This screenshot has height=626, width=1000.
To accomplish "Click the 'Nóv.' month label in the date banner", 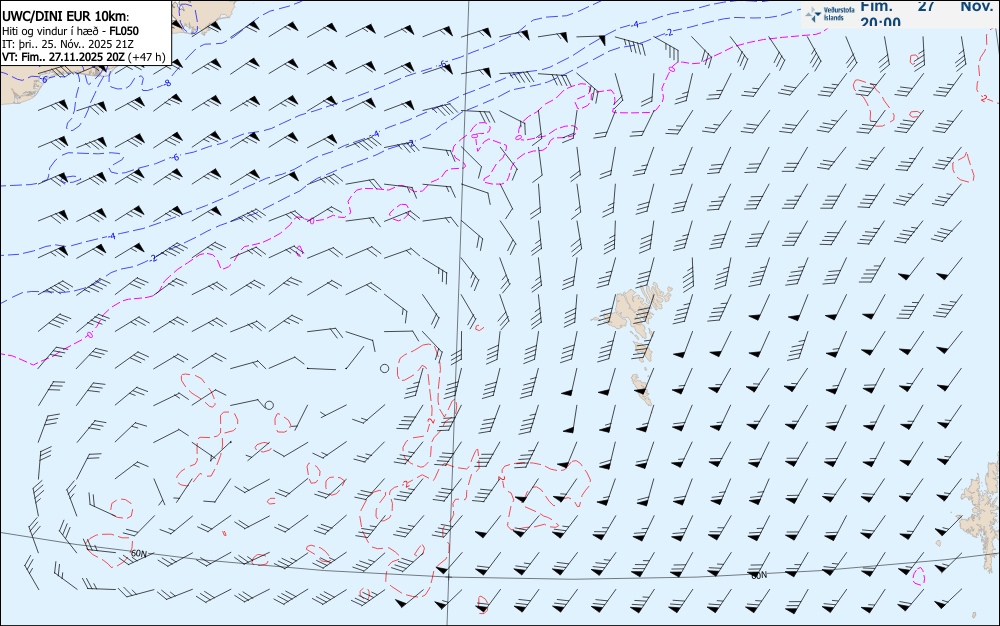I will point(976,6).
